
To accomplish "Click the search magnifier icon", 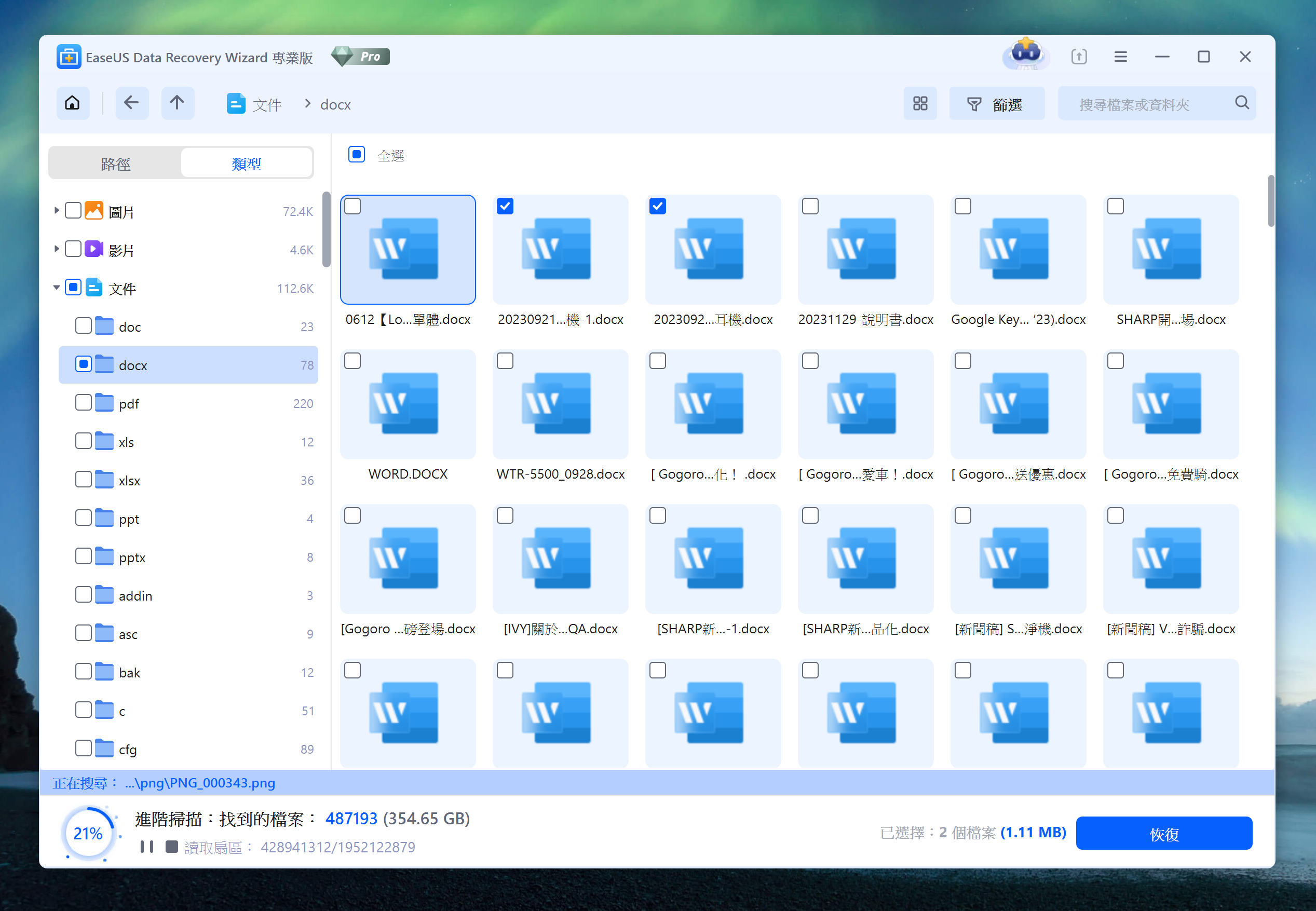I will point(1241,103).
